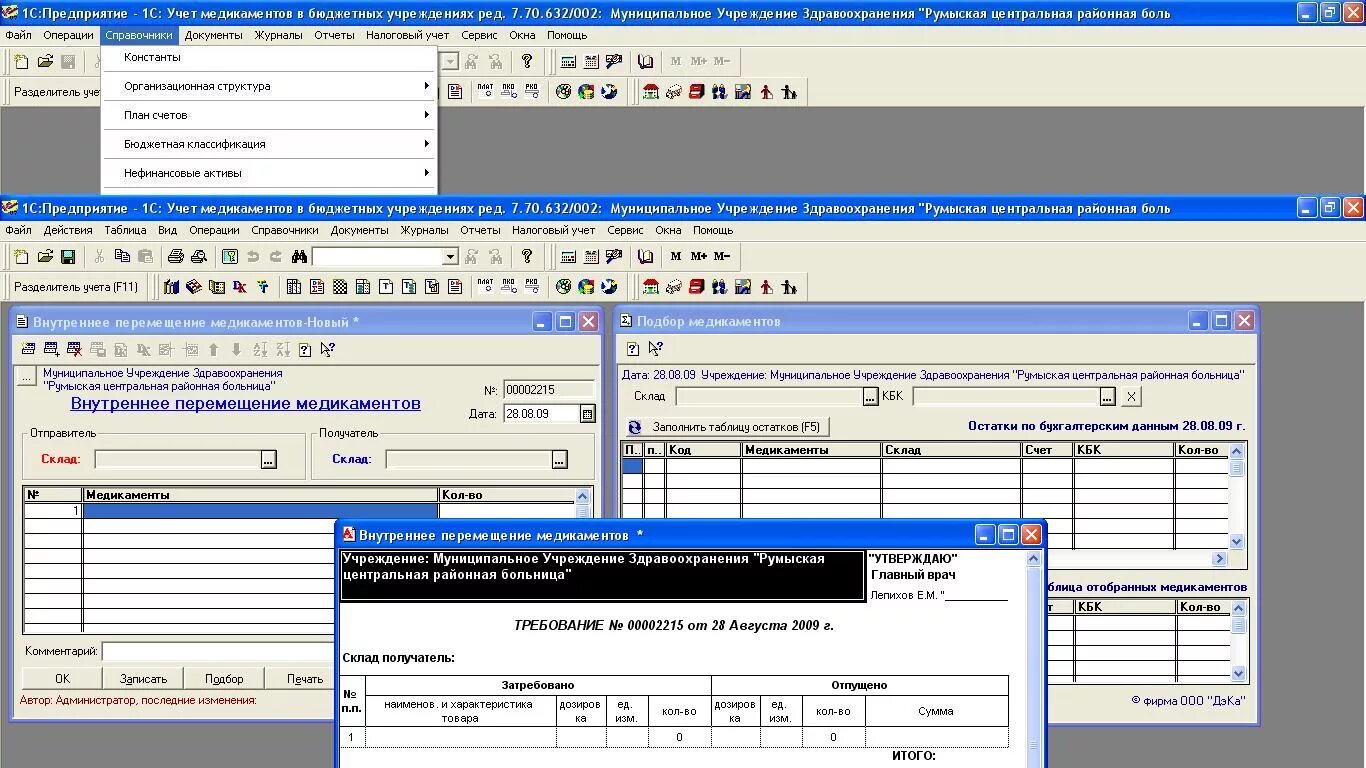Viewport: 1366px width, 768px height.
Task: Open the Получатель Склад selection button
Action: [x=559, y=460]
